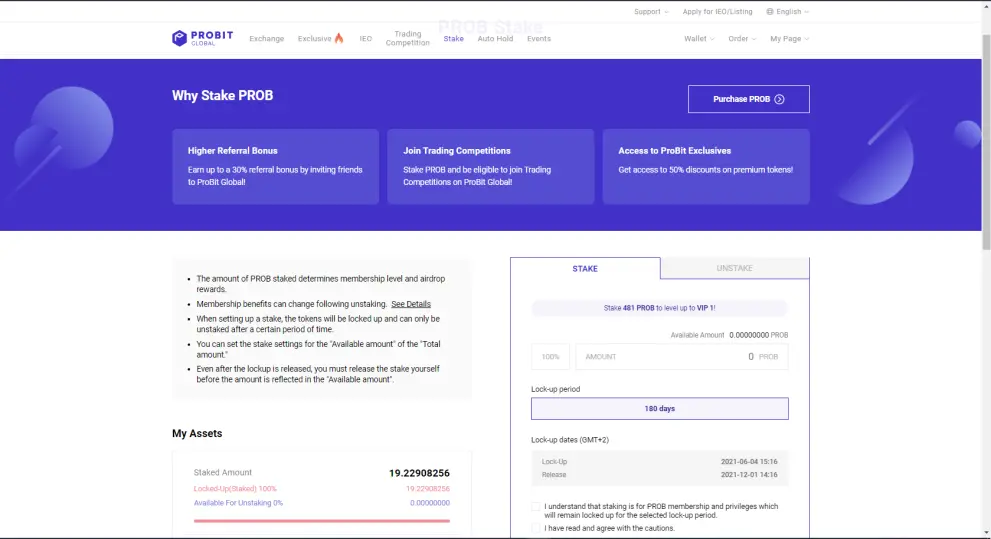Click the release date 2021-12-01 14:16
This screenshot has width=991, height=539.
(x=749, y=475)
